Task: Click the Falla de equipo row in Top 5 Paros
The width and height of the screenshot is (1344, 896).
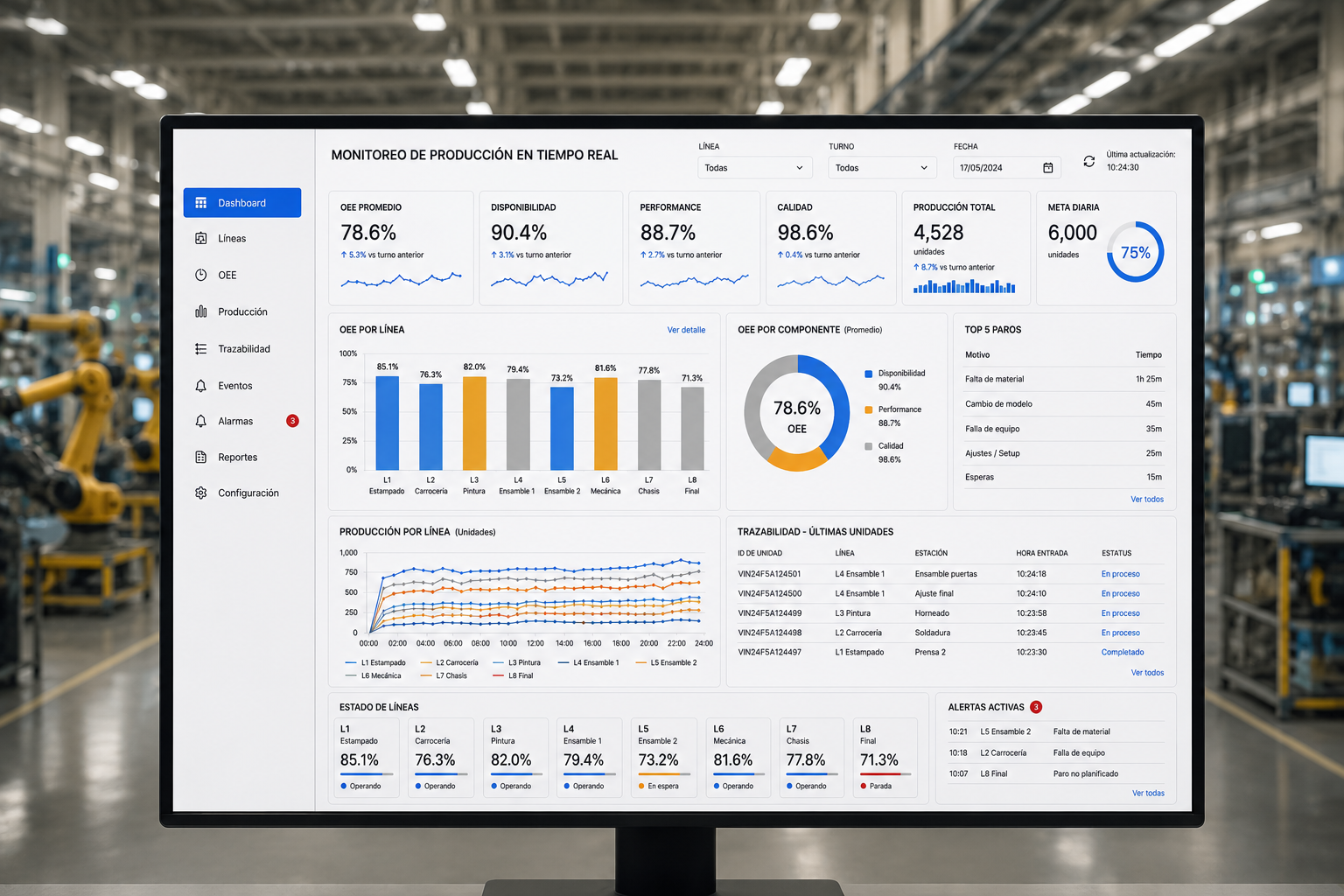Action: pyautogui.click(x=1063, y=429)
